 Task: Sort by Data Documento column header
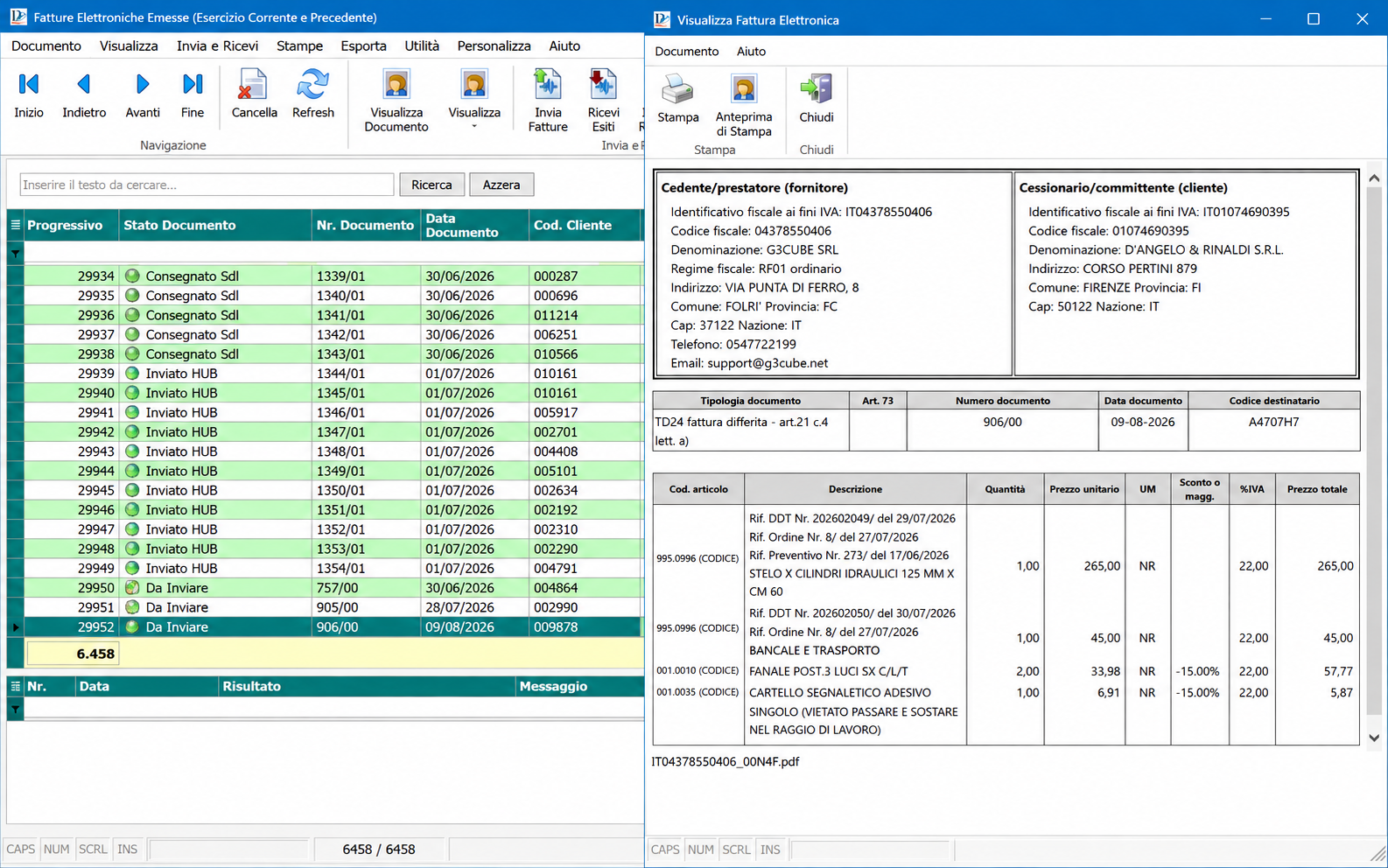[474, 225]
